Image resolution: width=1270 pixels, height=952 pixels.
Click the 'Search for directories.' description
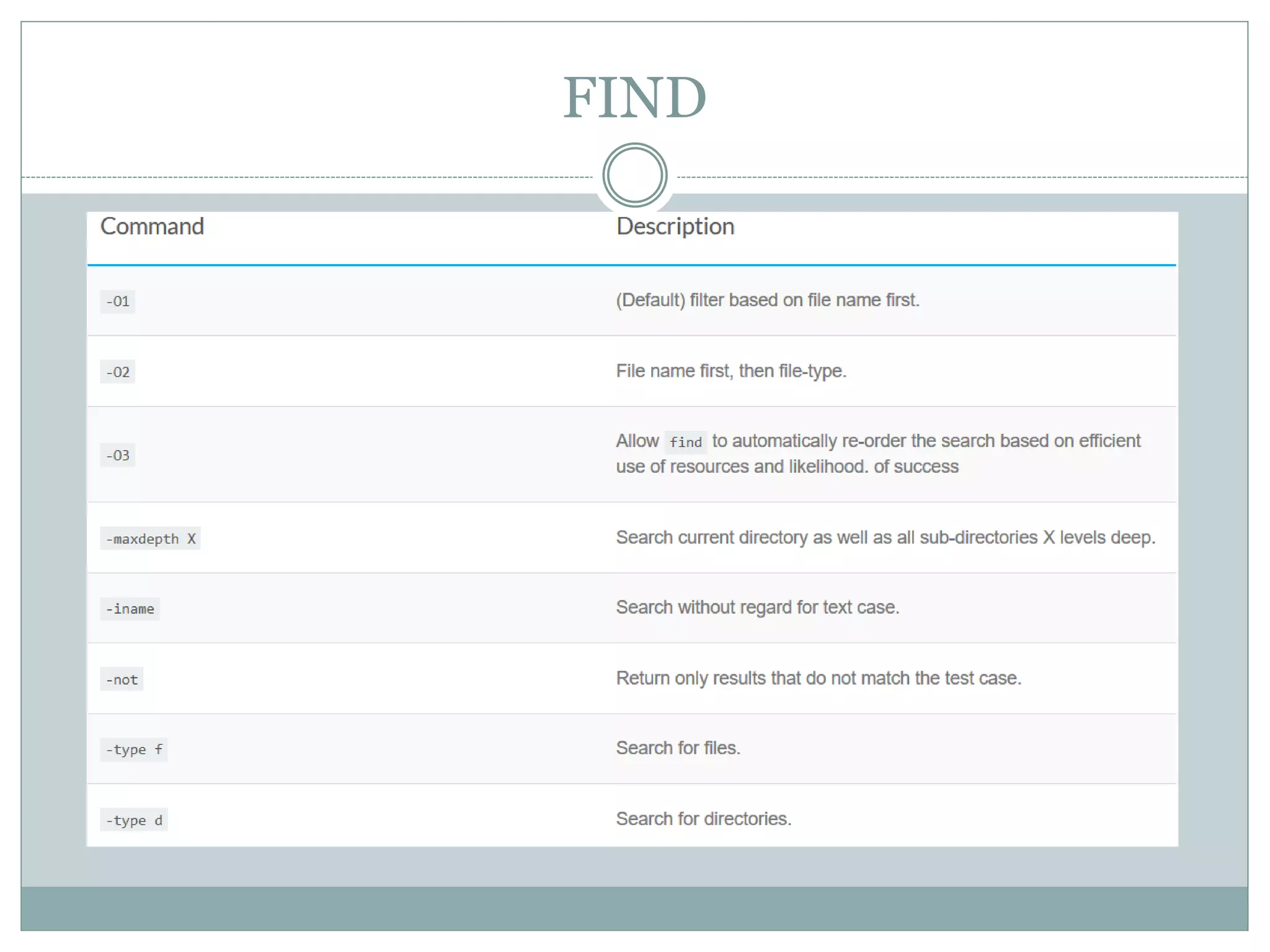[703, 819]
